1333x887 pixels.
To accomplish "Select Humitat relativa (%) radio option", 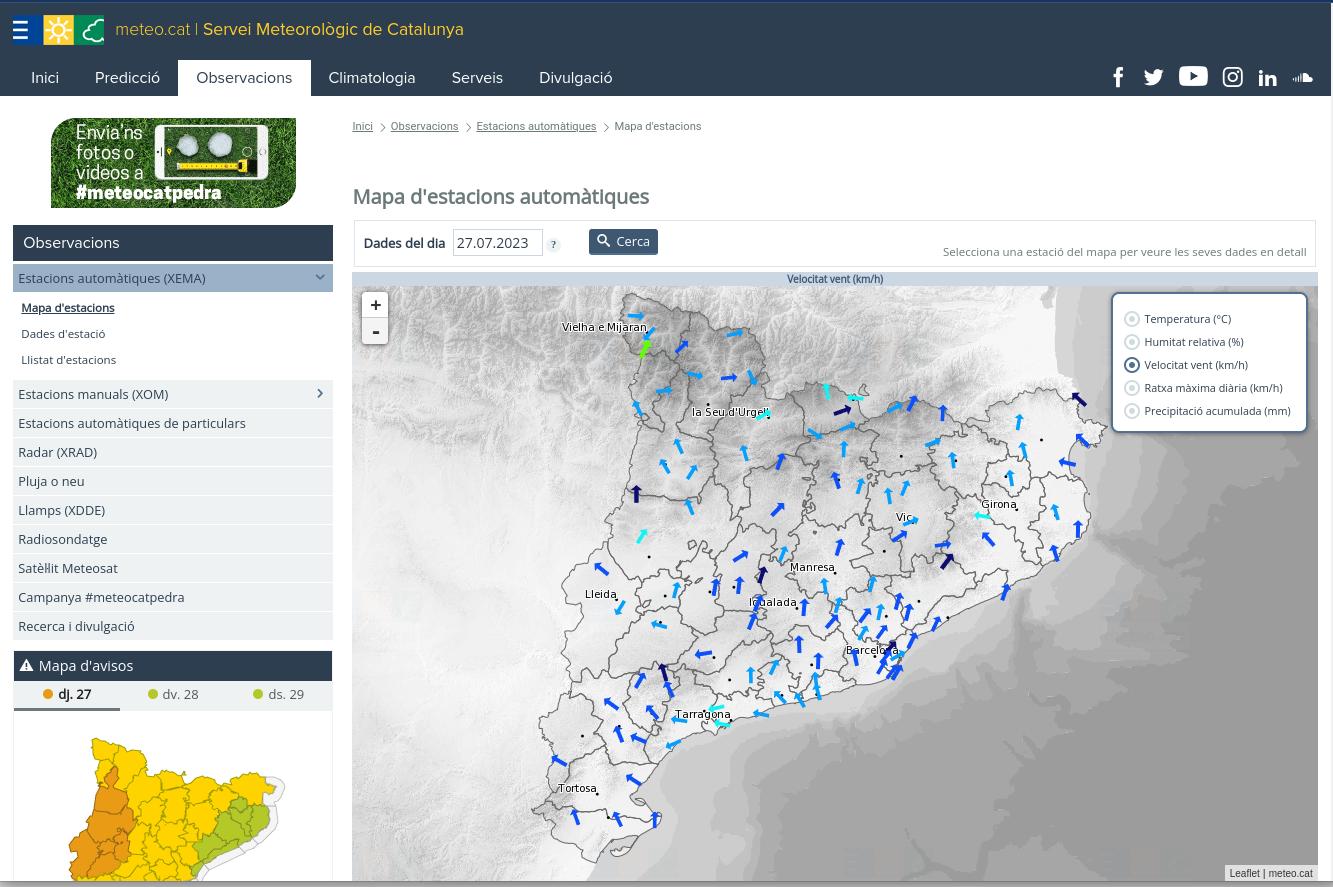I will click(x=1132, y=342).
